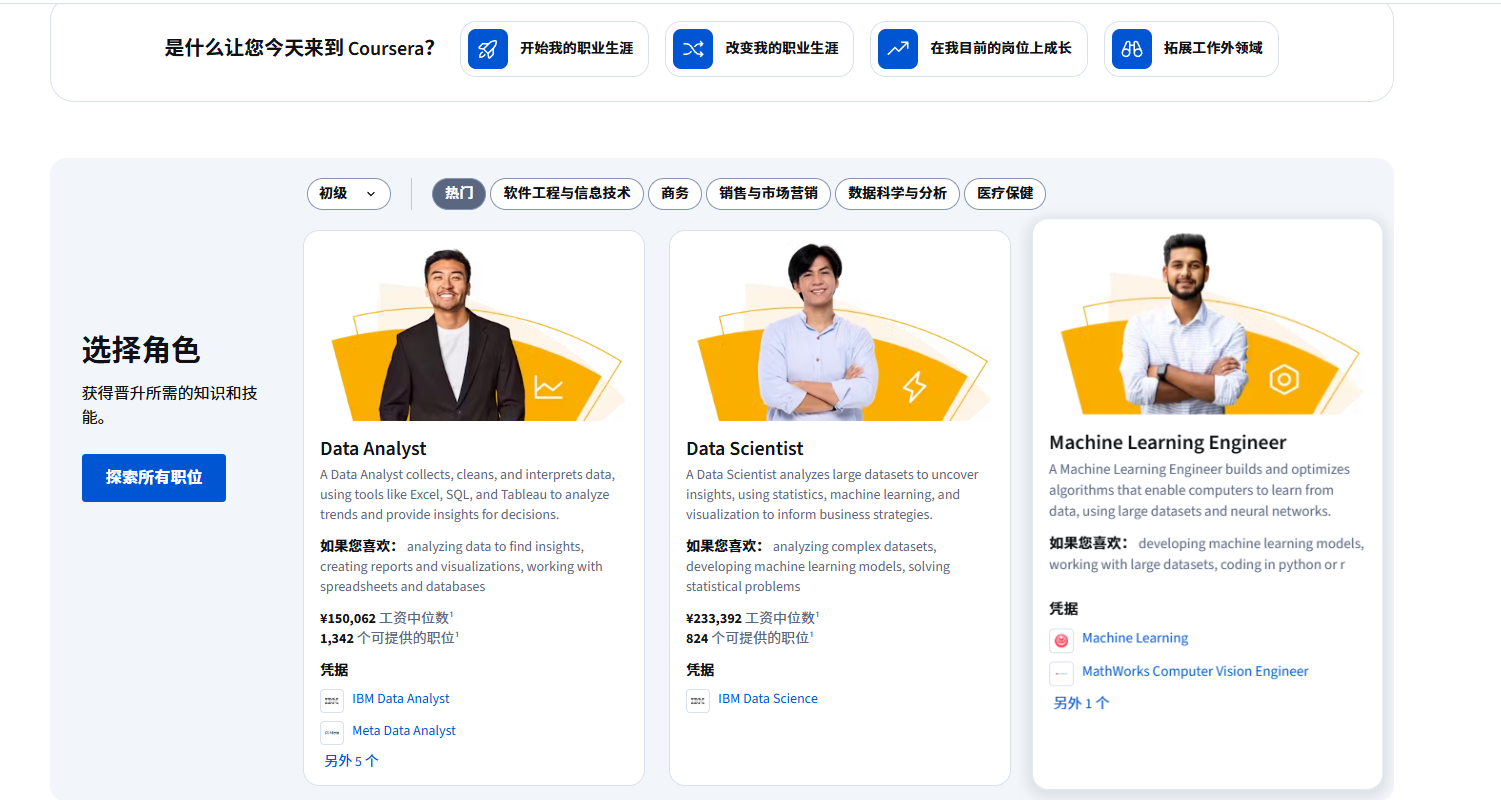Open MathWorks Computer Vision Engineer link
The width and height of the screenshot is (1501, 800).
point(1195,671)
